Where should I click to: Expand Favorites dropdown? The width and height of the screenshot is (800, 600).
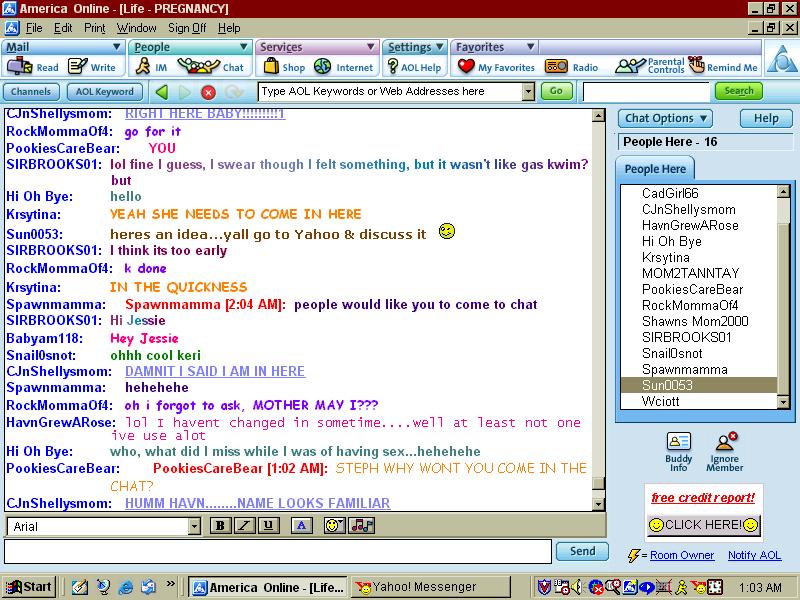pos(531,47)
